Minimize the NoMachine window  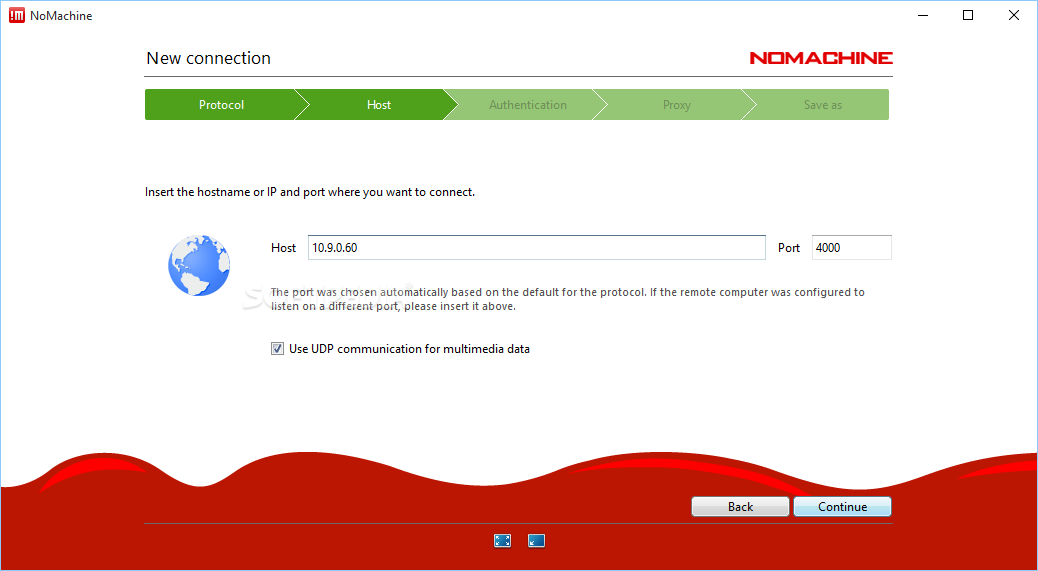(923, 15)
